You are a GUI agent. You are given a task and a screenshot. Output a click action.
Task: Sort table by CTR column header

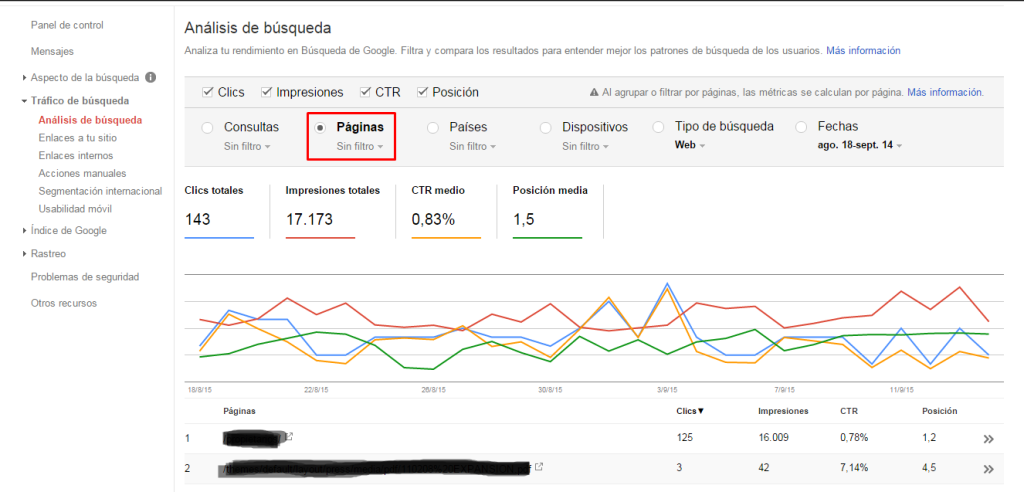[x=848, y=411]
